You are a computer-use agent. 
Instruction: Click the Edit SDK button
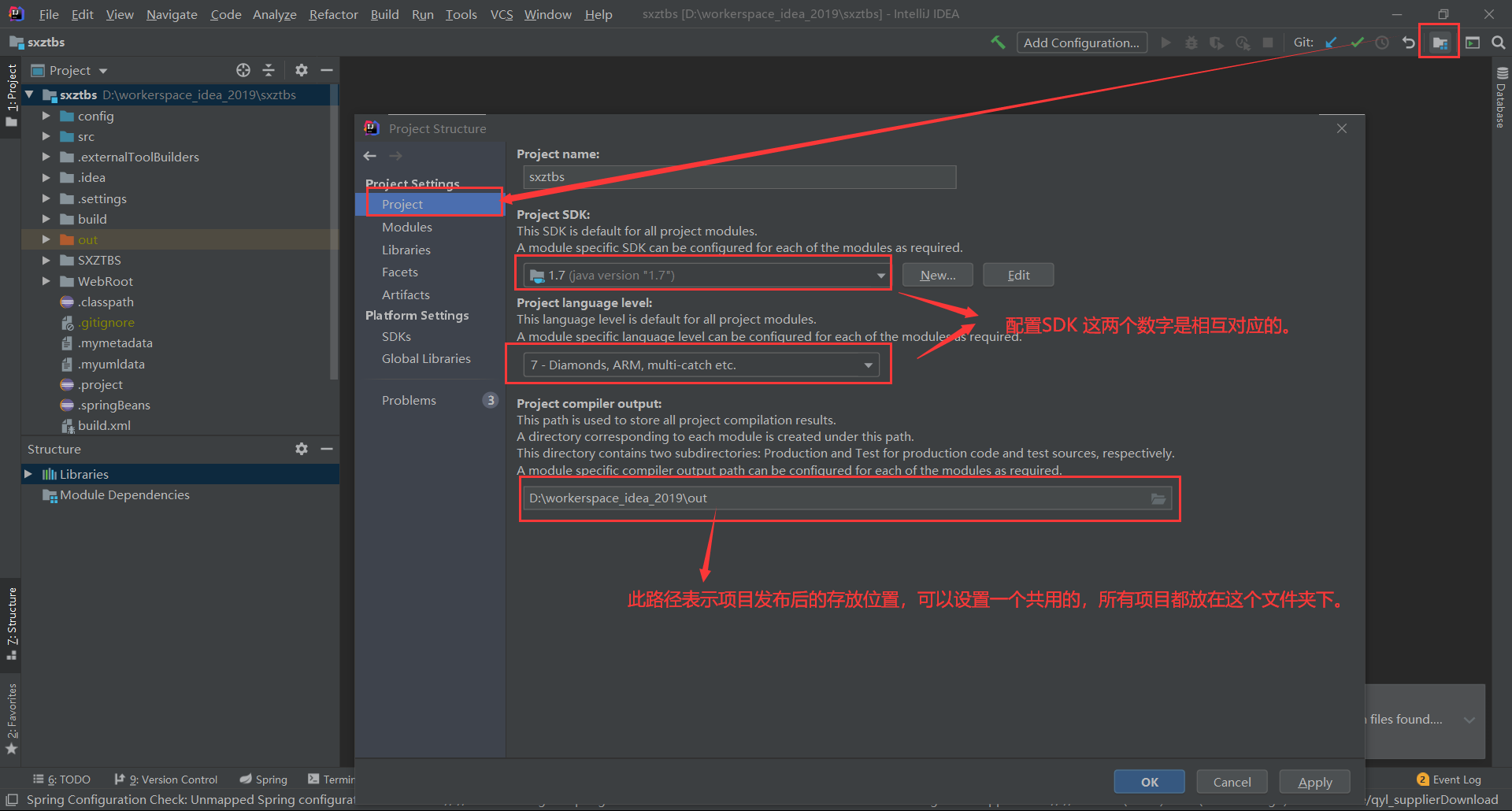[1018, 275]
